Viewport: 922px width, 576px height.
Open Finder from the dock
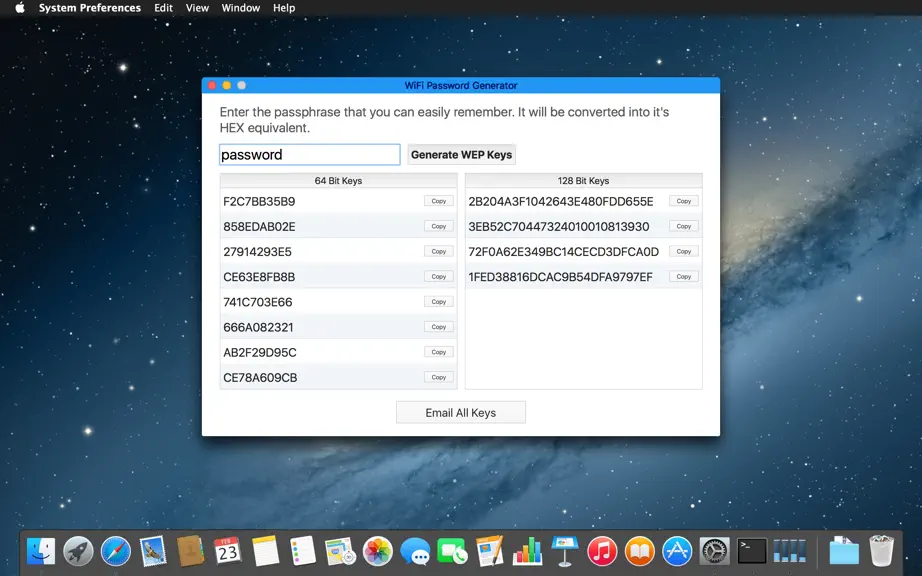point(41,551)
